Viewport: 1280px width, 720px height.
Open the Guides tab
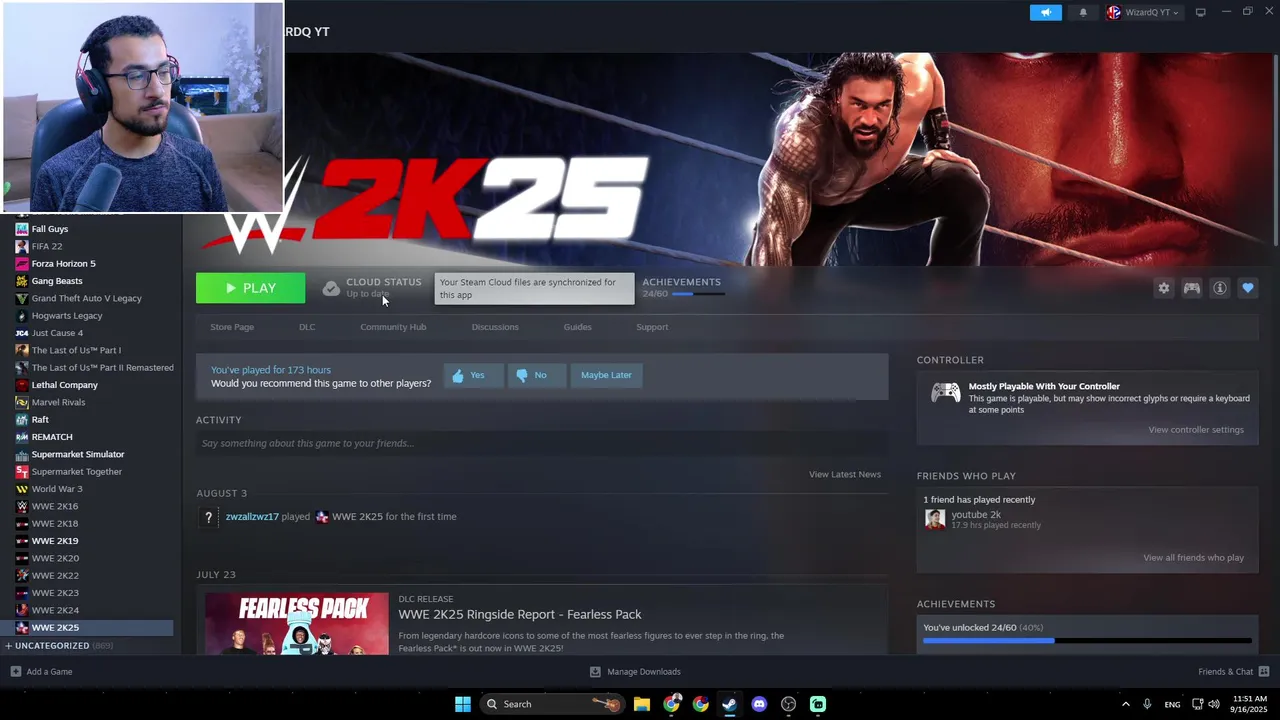577,327
